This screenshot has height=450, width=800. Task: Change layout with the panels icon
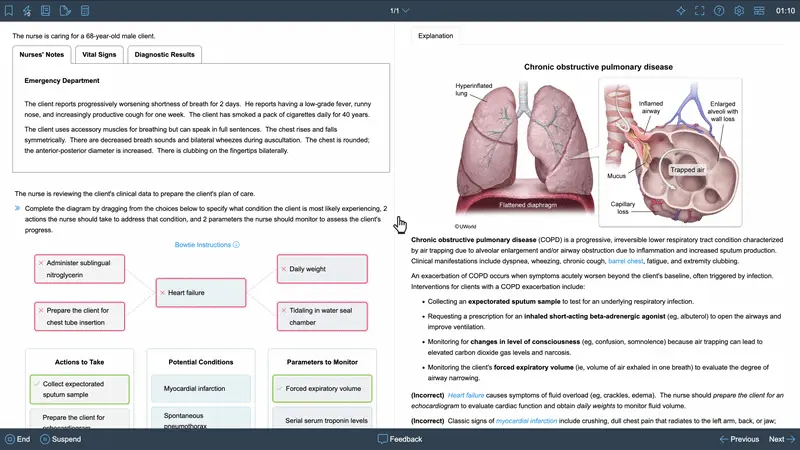(759, 11)
